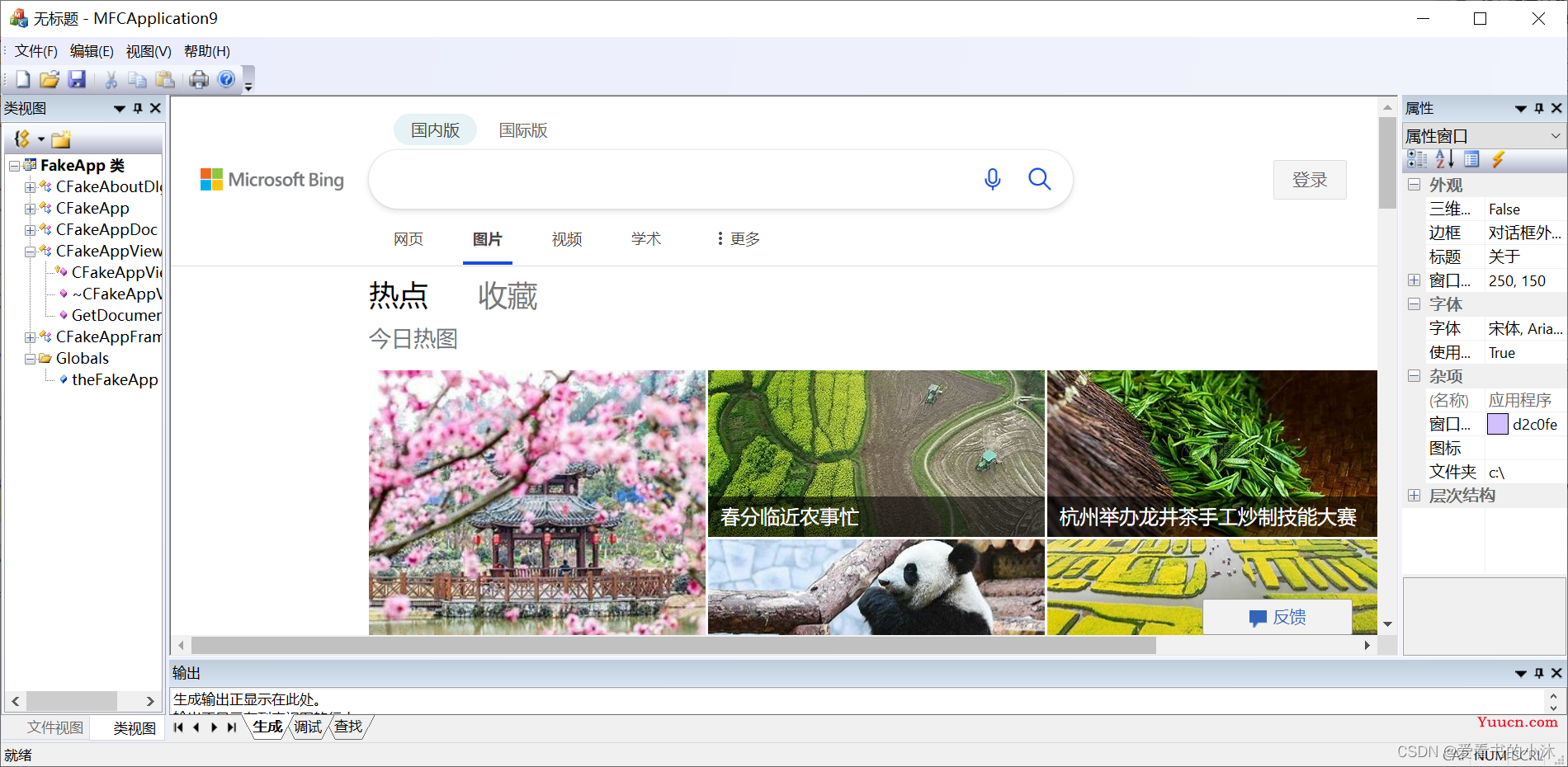
Task: Click the Microsoft Bing logo
Action: click(x=272, y=180)
